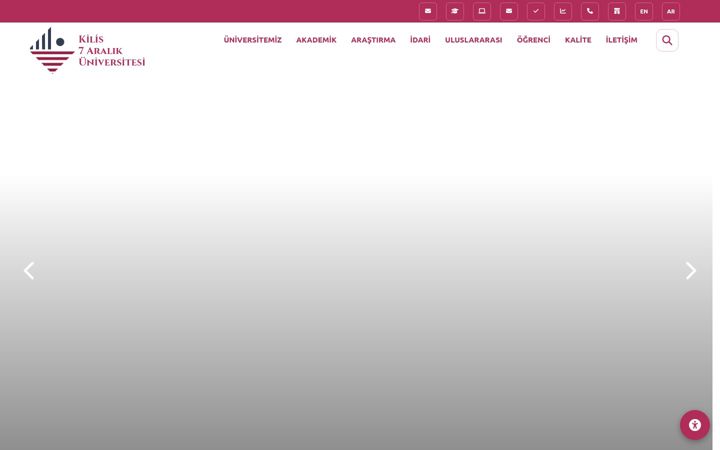This screenshot has height=450, width=720.
Task: Go to next slide with right arrow
Action: [x=691, y=270]
